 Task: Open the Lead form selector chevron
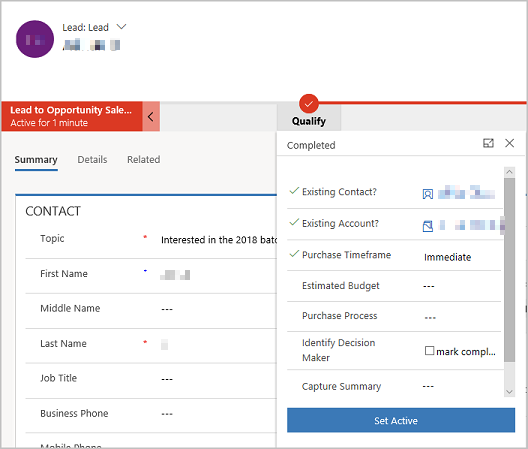point(121,27)
